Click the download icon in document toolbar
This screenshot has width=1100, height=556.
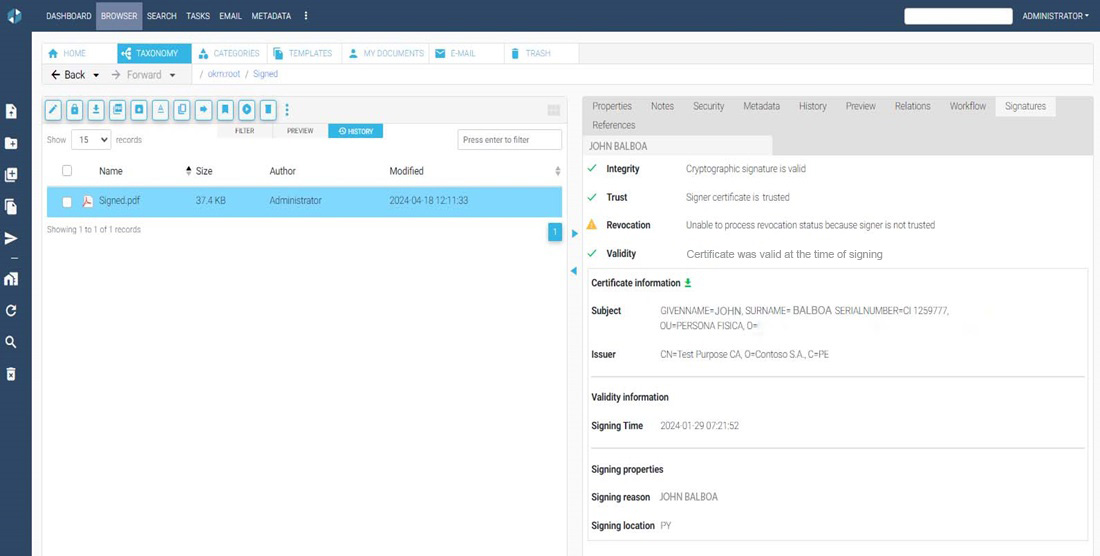click(96, 109)
